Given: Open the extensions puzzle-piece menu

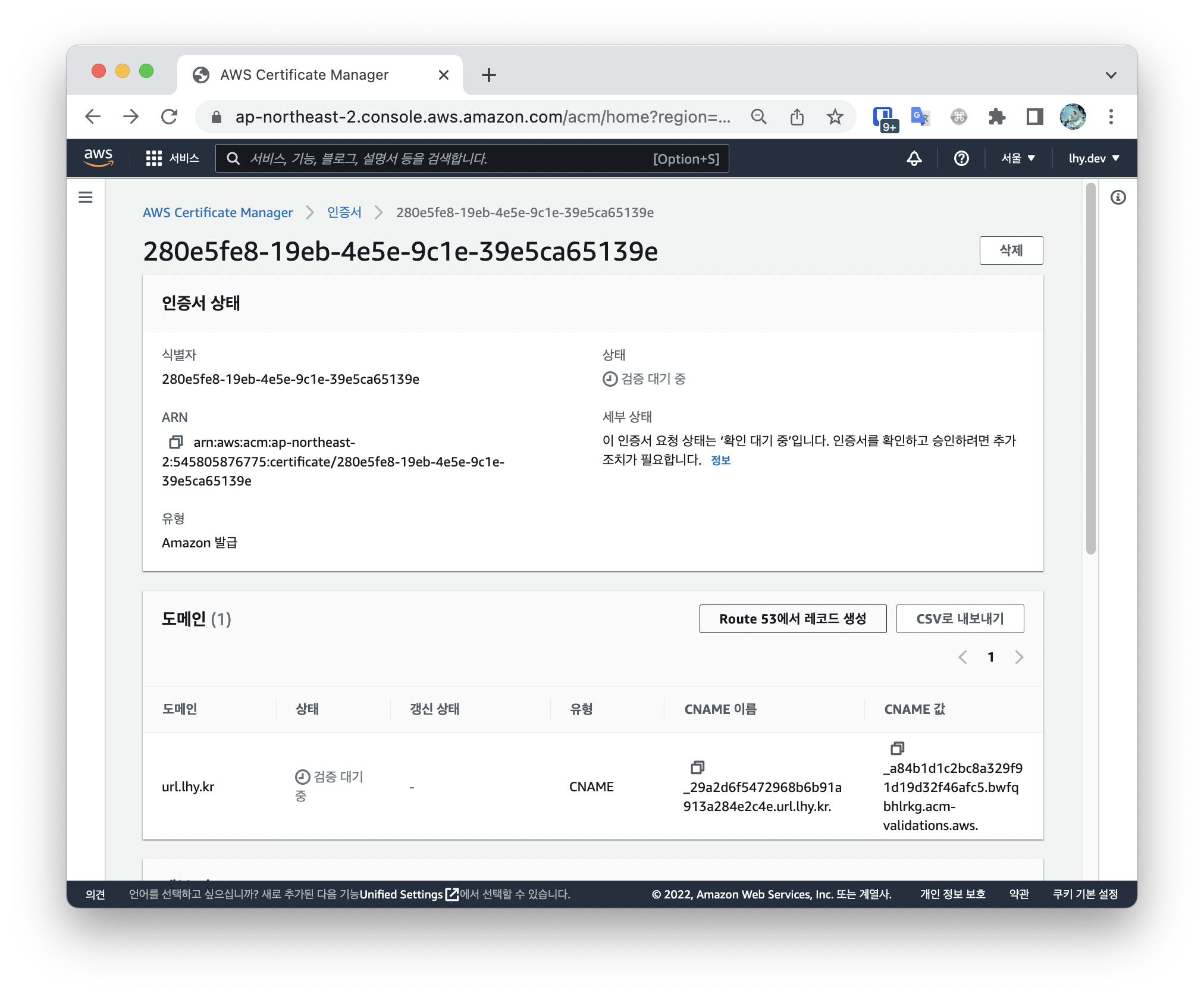Looking at the screenshot, I should pyautogui.click(x=996, y=117).
